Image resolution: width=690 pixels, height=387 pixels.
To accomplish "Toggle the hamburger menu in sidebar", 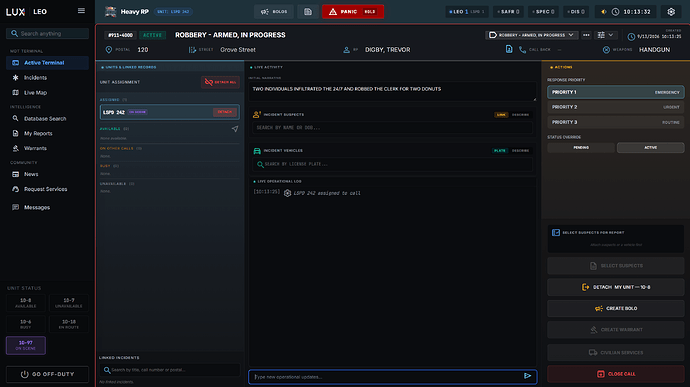I will [x=81, y=11].
